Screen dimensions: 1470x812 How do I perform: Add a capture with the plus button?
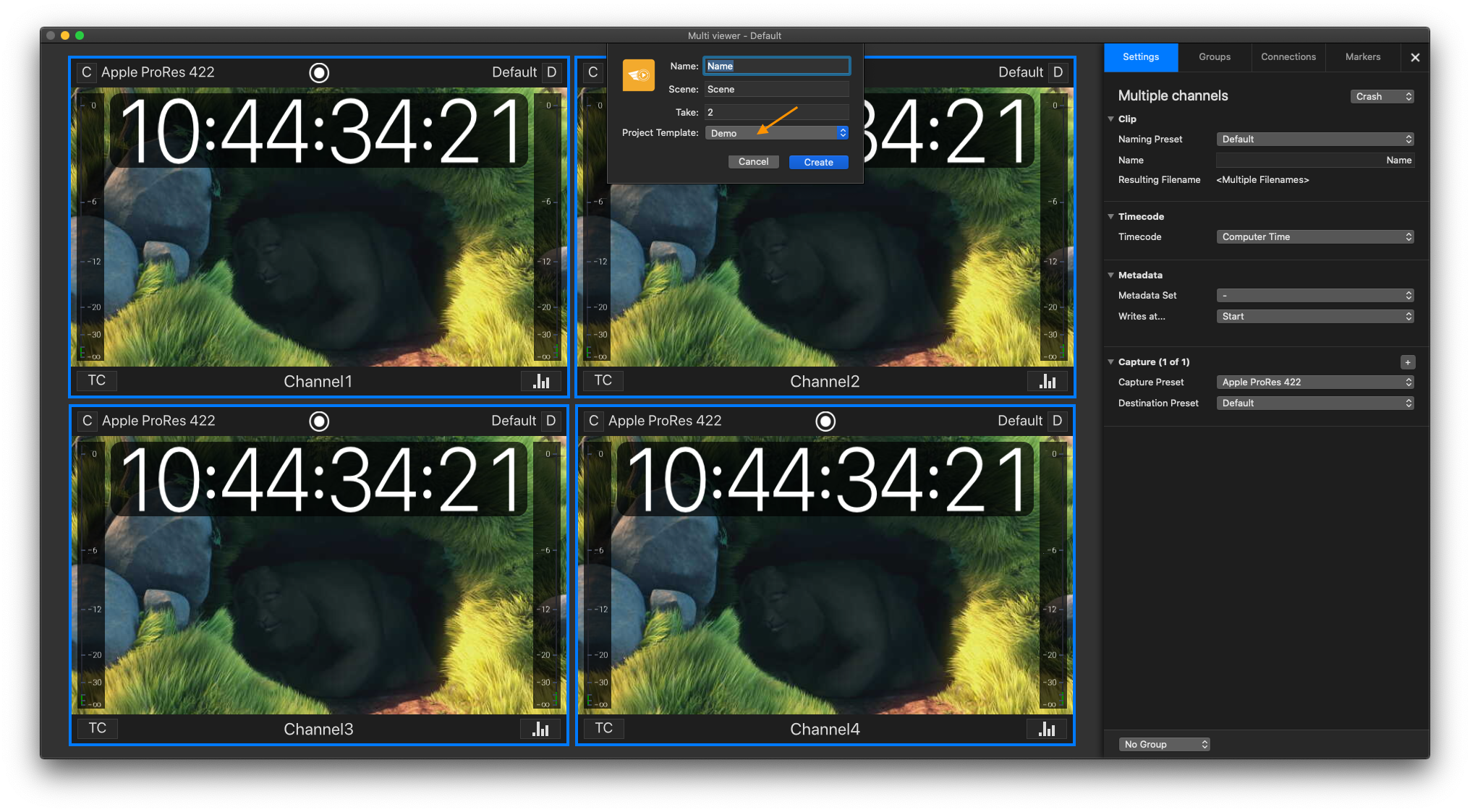click(x=1408, y=362)
